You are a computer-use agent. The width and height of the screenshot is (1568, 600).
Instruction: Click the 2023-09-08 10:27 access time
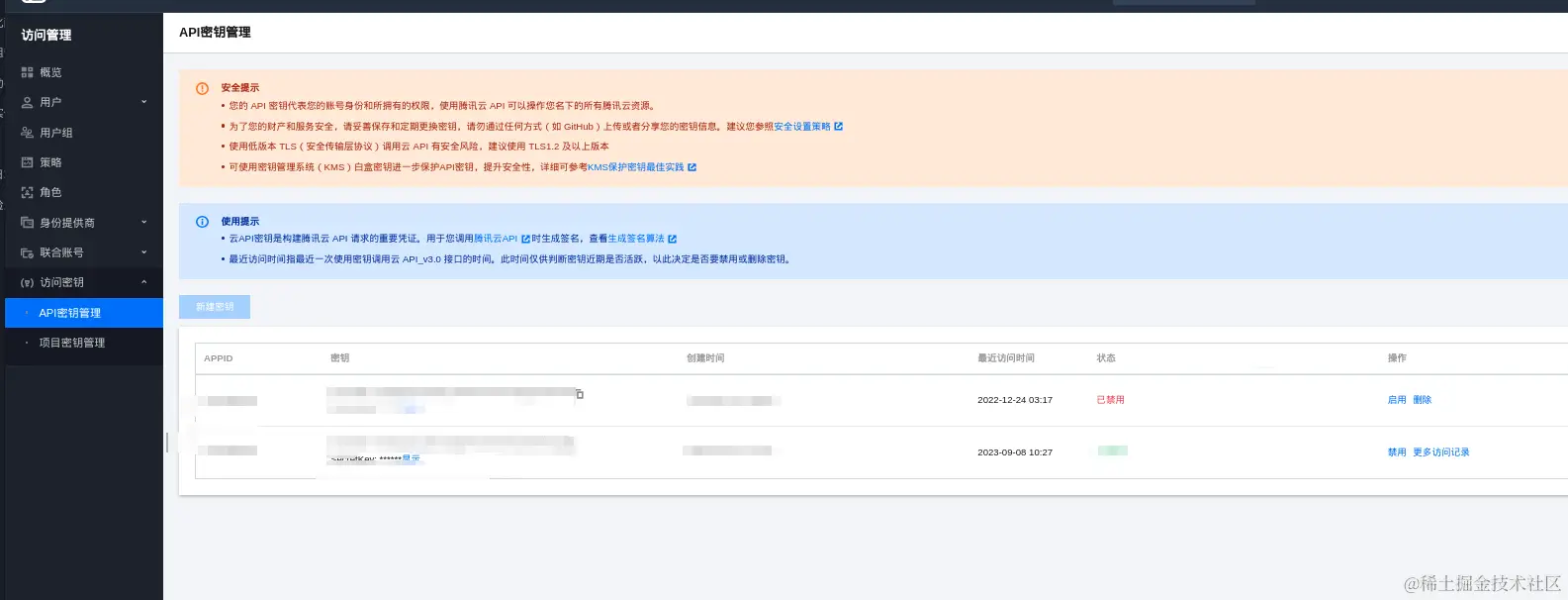click(1015, 452)
